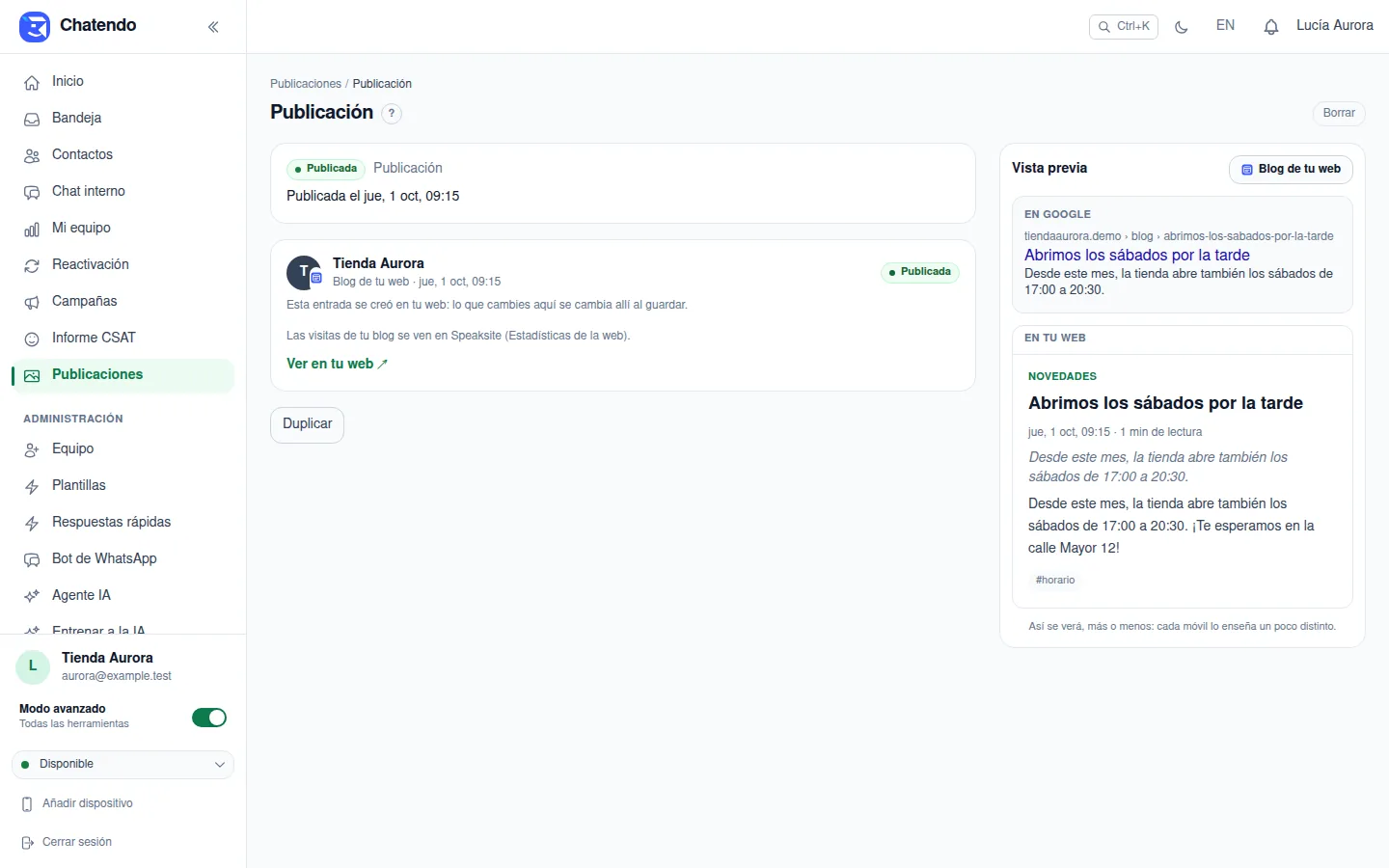Open Bot de WhatsApp icon
The width and height of the screenshot is (1389, 868).
click(32, 559)
